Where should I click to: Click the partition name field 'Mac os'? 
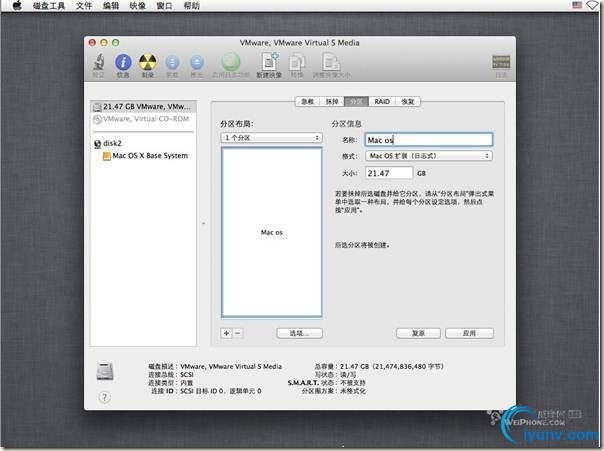pyautogui.click(x=429, y=139)
